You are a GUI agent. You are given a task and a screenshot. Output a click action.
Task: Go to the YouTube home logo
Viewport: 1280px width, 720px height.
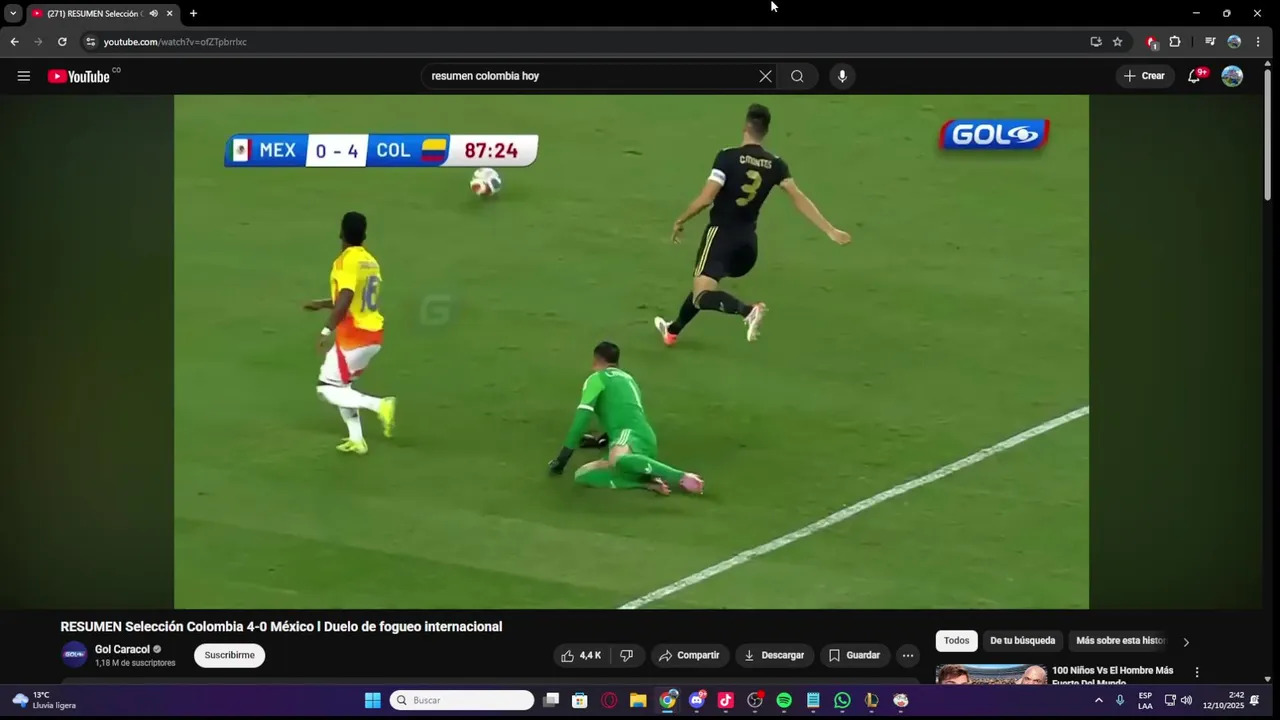[x=79, y=76]
